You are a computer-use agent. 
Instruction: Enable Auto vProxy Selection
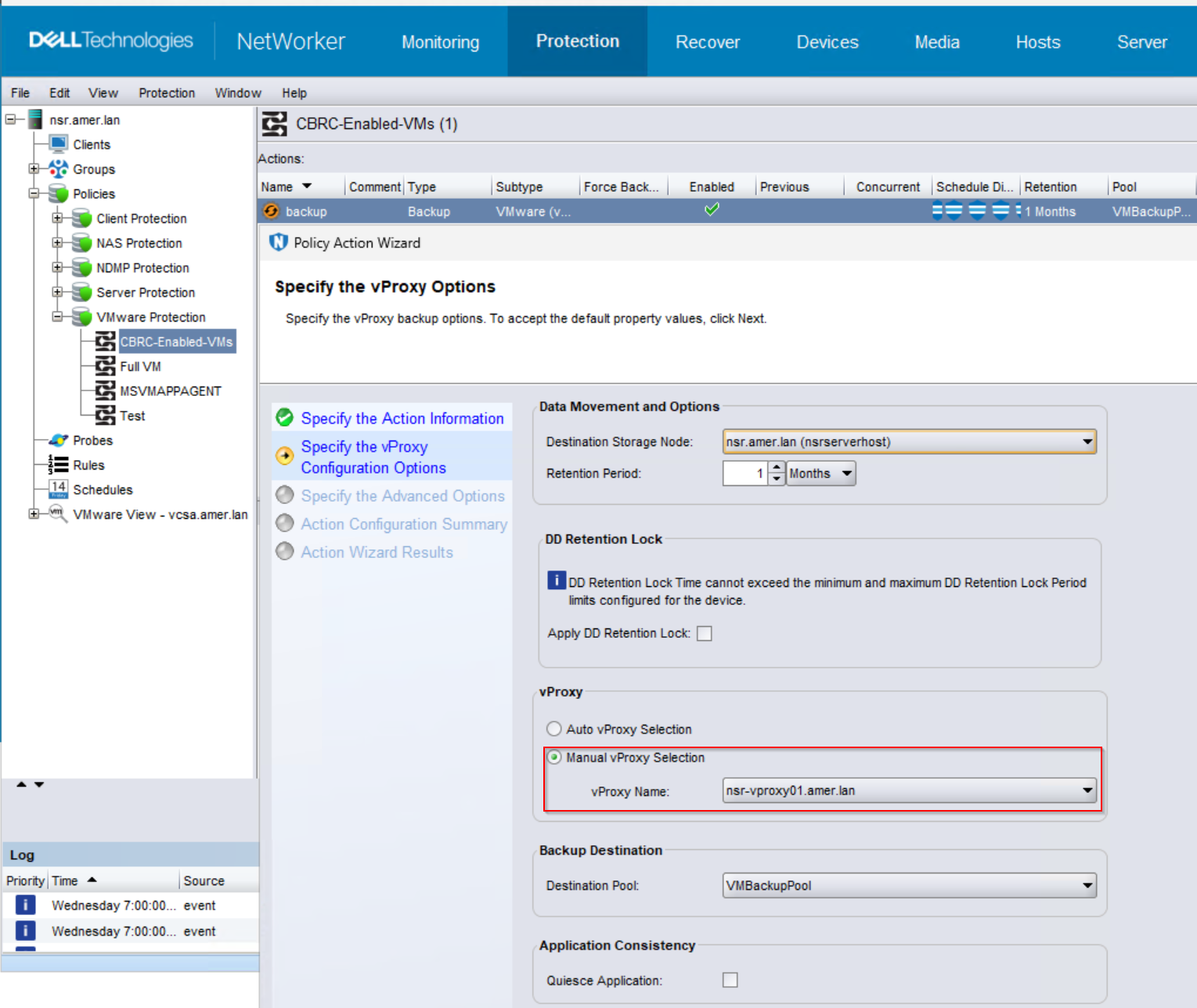(x=553, y=728)
